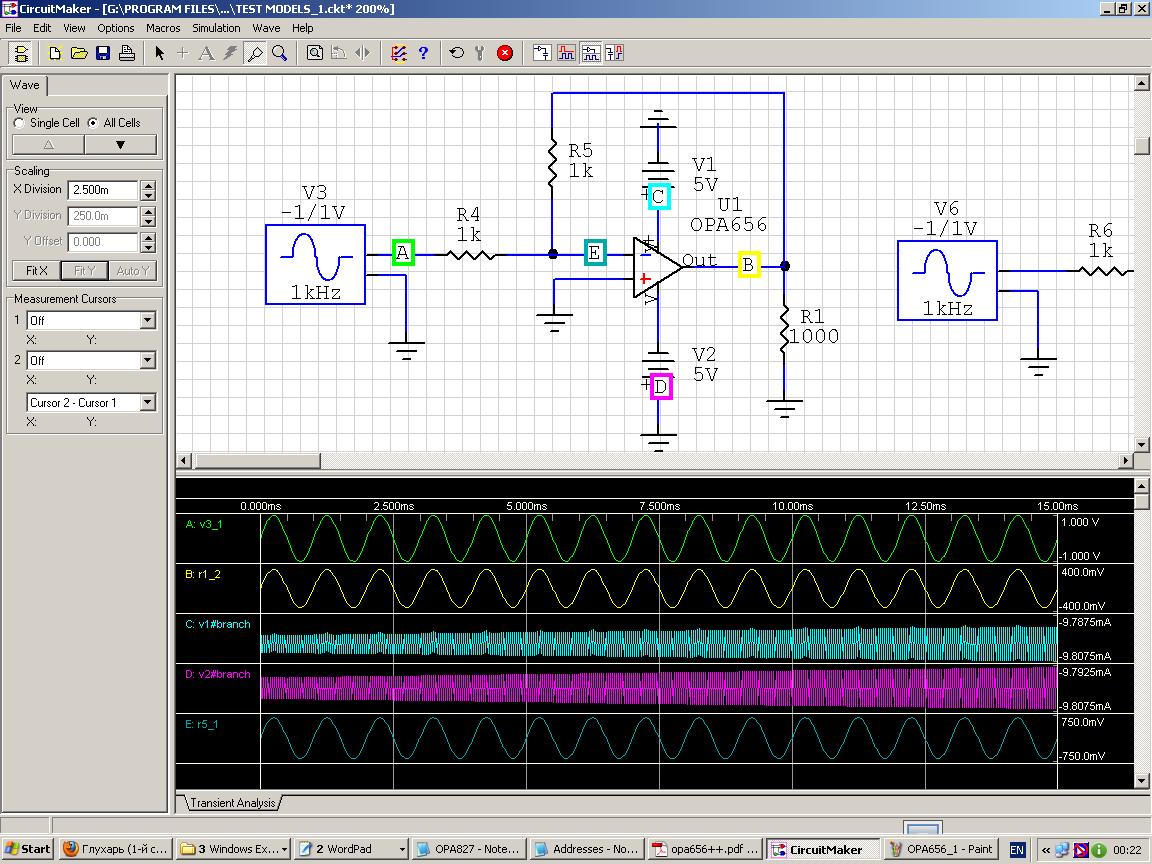This screenshot has width=1152, height=864.
Task: Select the Arrow selection tool
Action: tap(160, 53)
